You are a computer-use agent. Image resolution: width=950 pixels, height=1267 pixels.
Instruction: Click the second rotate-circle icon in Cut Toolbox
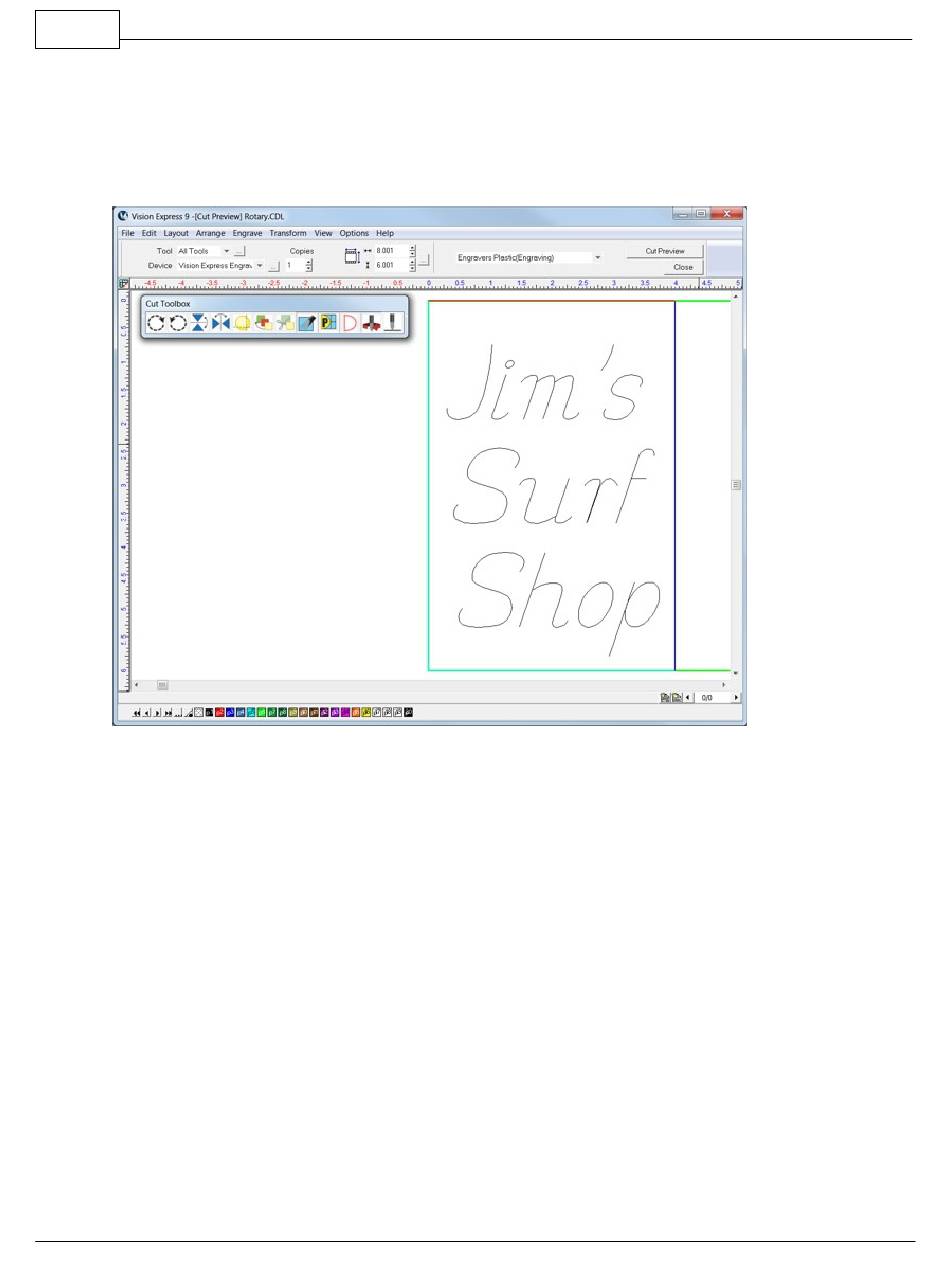(178, 323)
